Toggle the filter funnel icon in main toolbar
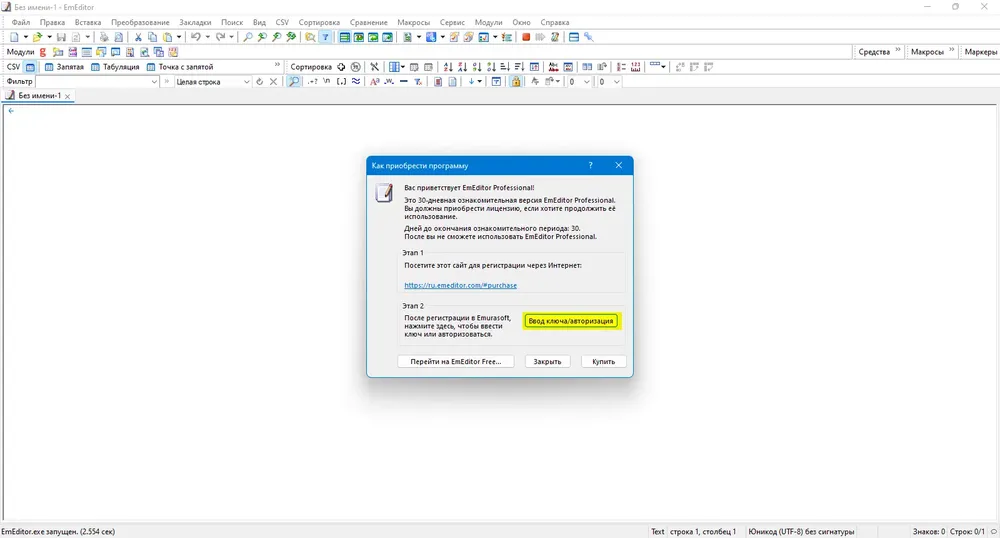Screen dimensions: 1000x538 [x=325, y=37]
